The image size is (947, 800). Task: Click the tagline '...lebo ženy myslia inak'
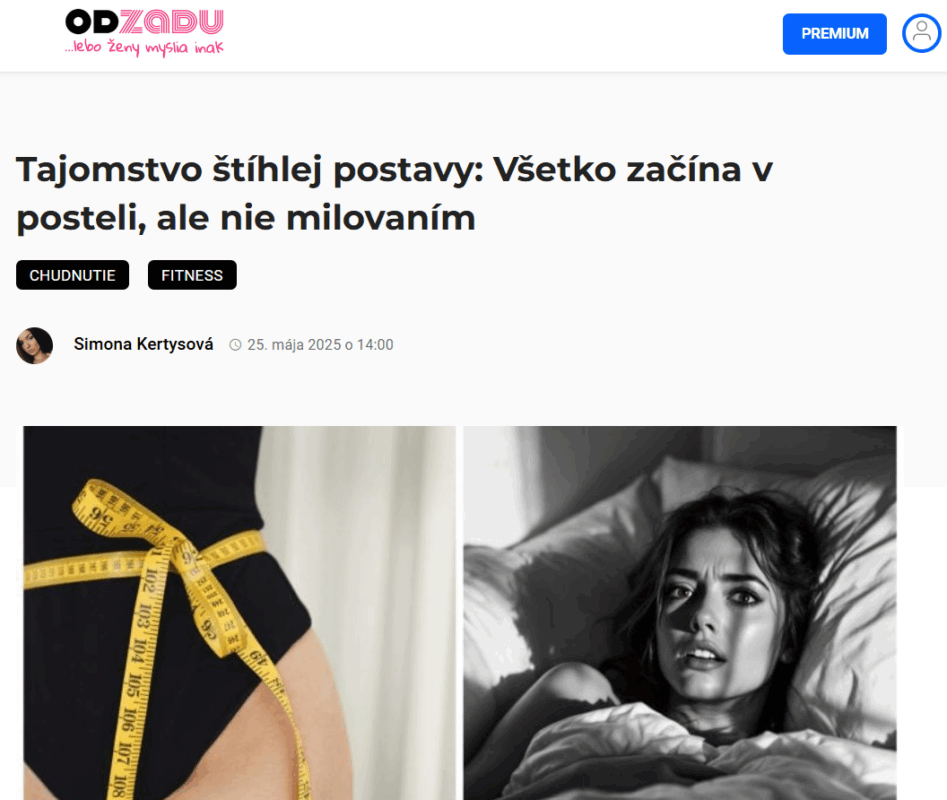[x=144, y=48]
